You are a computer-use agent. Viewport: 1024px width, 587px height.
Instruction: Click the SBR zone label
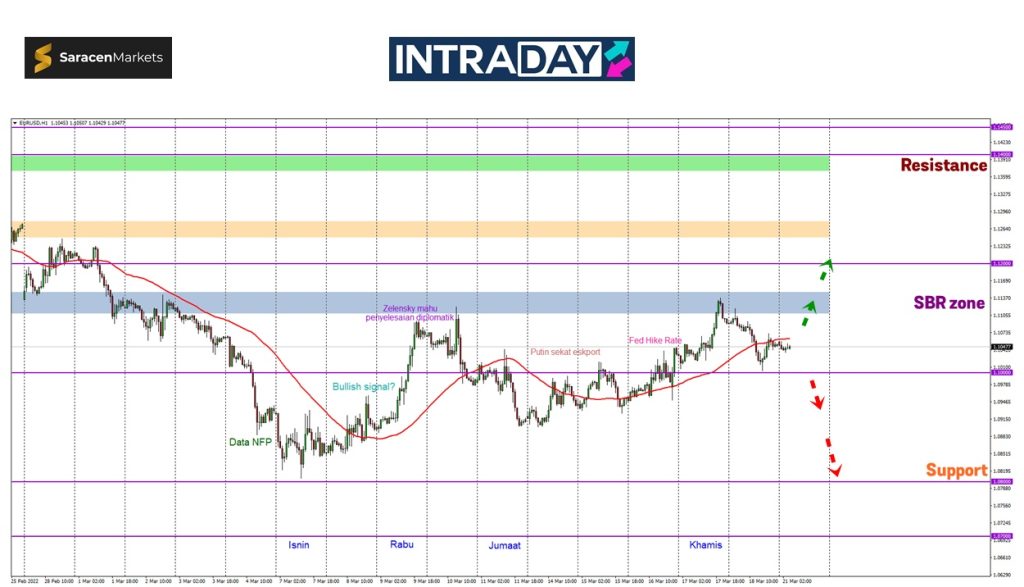[x=949, y=303]
